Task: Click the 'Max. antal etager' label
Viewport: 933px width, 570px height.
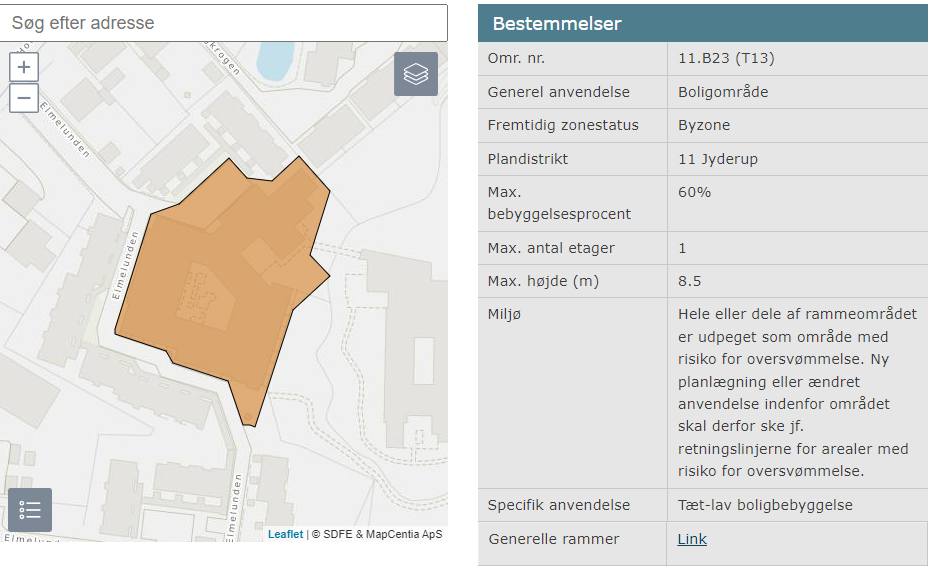Action: pos(551,248)
